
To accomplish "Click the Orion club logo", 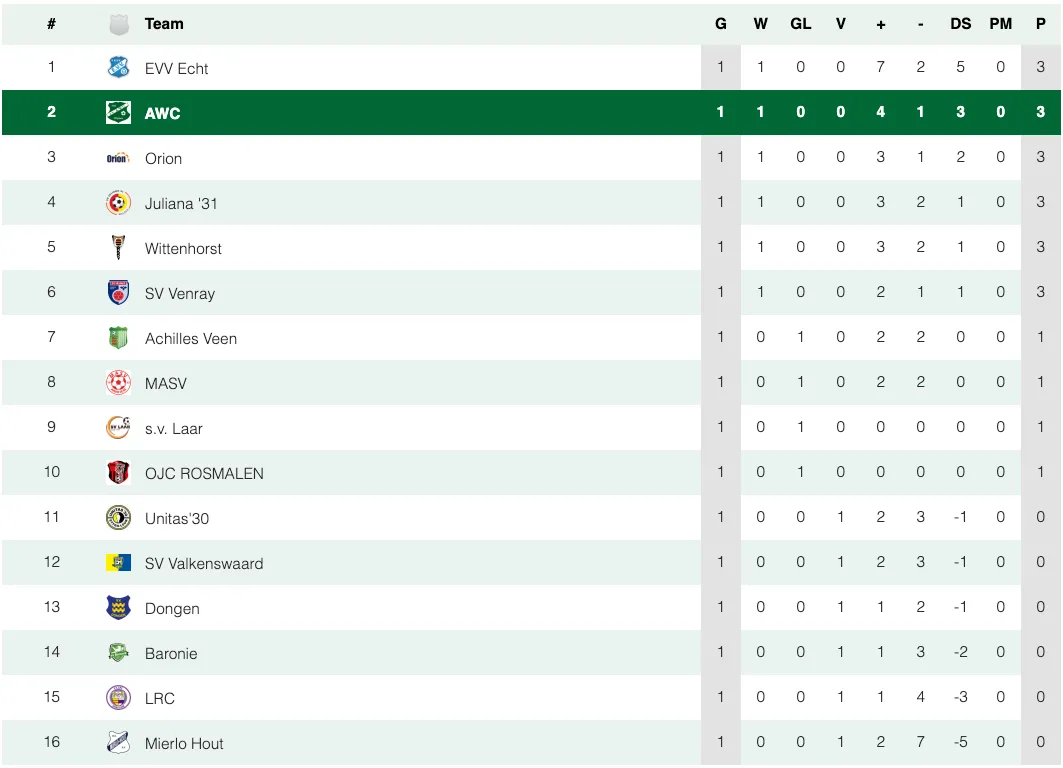I will pos(118,158).
